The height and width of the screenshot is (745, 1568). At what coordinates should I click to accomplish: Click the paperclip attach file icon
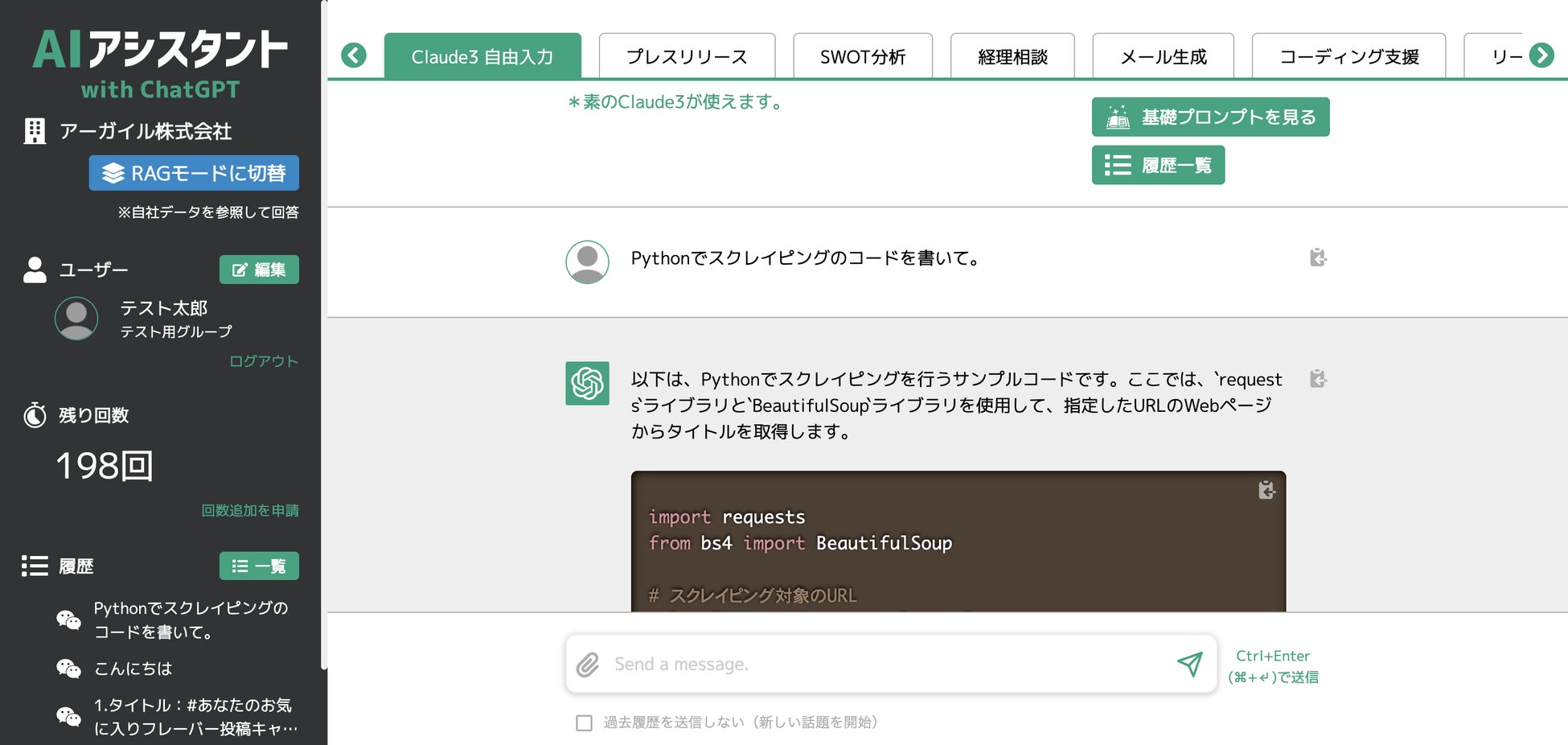(588, 665)
